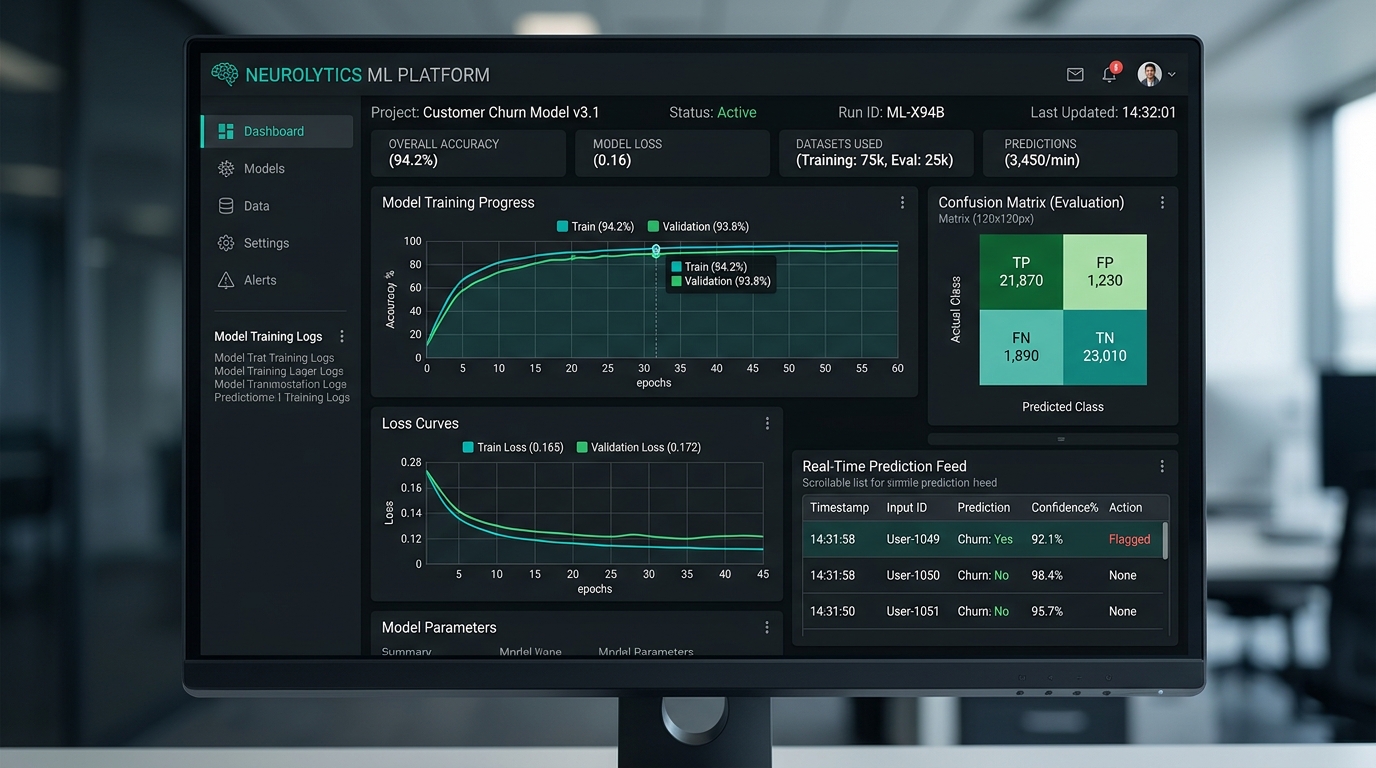Go to the Dashboard menu item
Image resolution: width=1376 pixels, height=768 pixels.
click(277, 131)
